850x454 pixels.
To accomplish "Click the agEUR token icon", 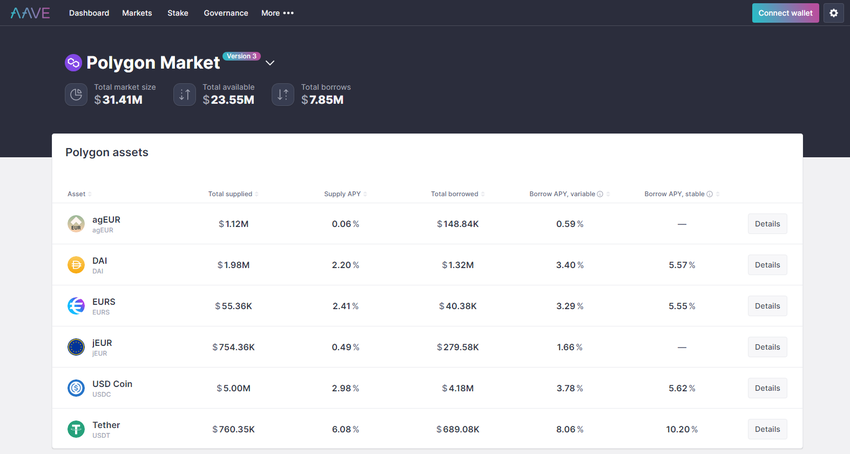I will 76,224.
